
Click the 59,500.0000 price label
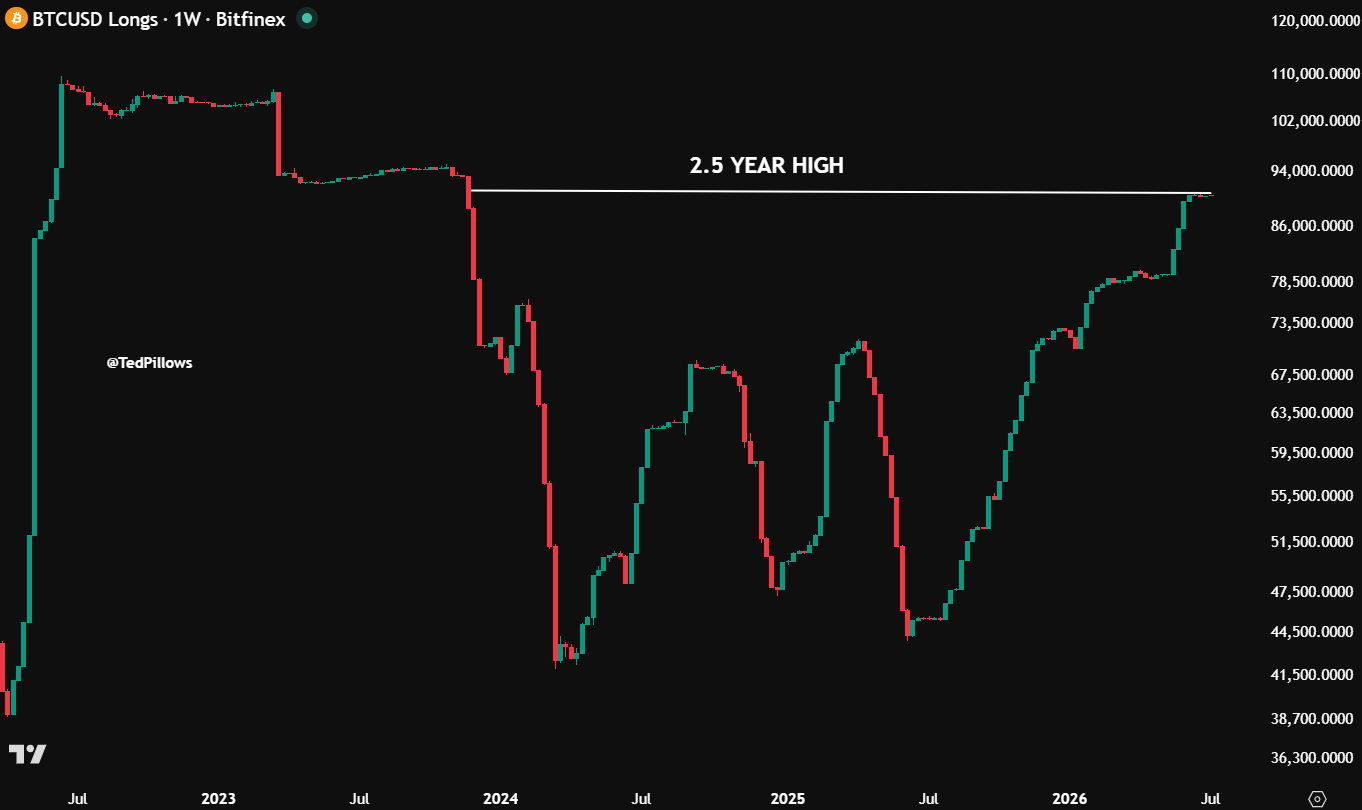coord(1314,452)
